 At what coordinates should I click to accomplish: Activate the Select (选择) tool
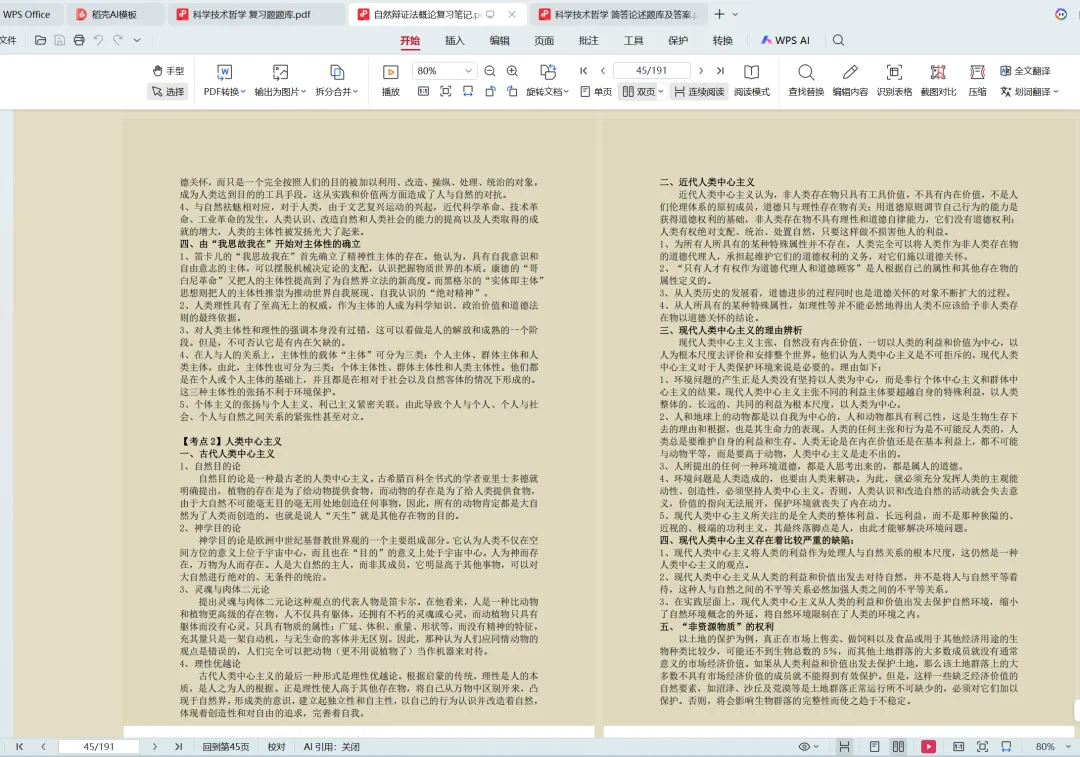click(x=168, y=92)
